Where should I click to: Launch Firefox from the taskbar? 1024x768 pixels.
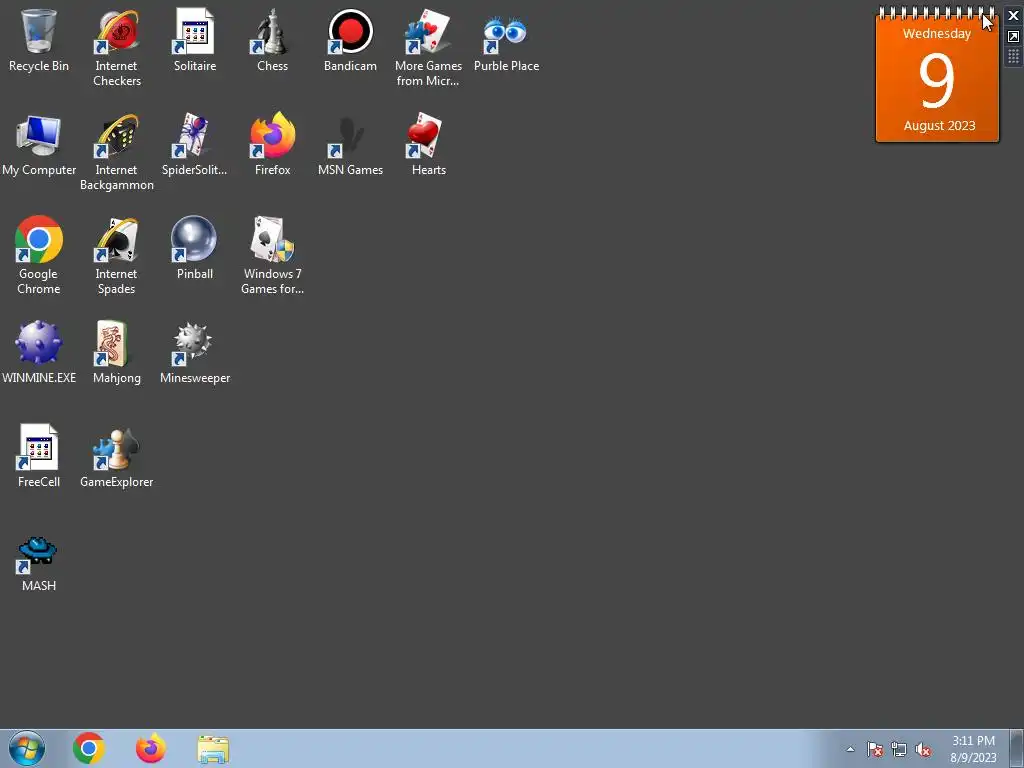pos(151,748)
